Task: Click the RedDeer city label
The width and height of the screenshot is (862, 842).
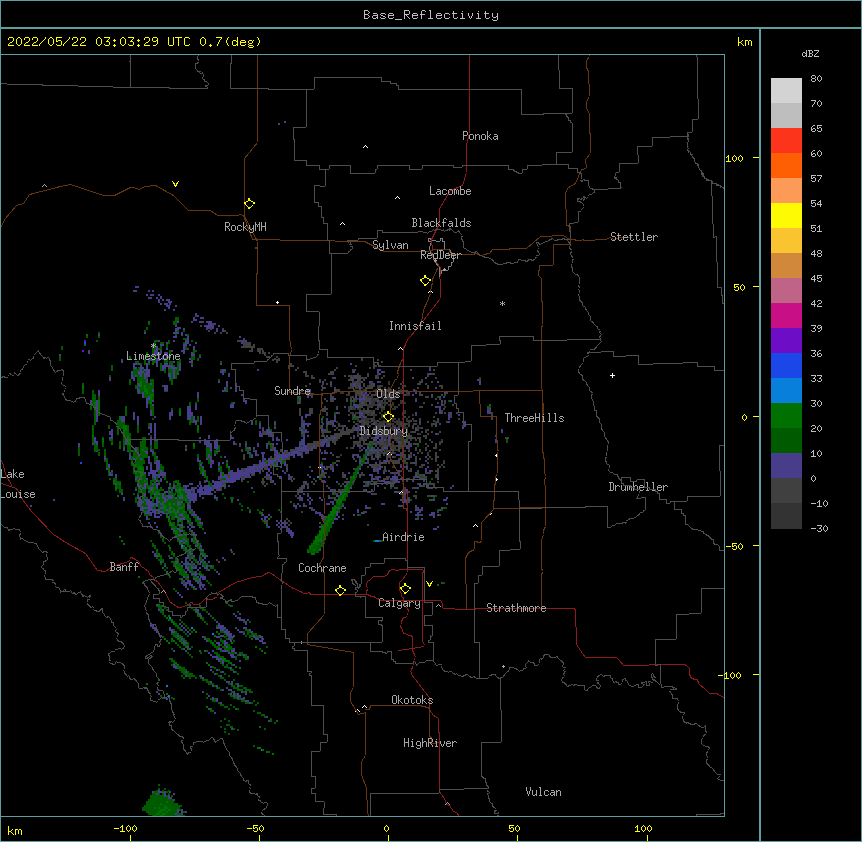Action: coord(440,255)
